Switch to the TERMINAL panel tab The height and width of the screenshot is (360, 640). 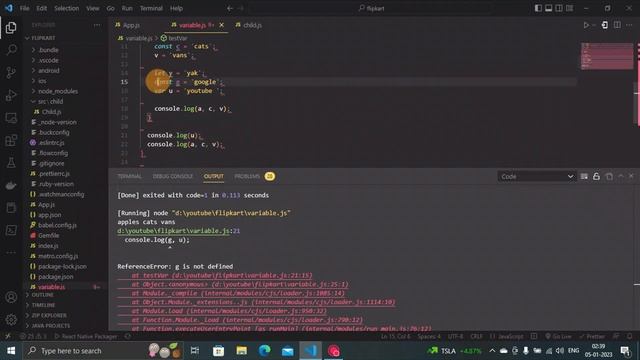(129, 176)
